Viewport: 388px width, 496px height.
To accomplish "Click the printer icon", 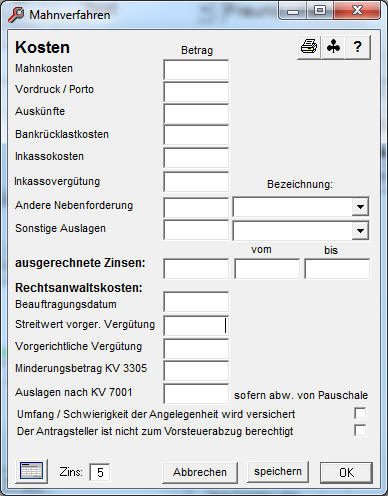I will [x=309, y=47].
